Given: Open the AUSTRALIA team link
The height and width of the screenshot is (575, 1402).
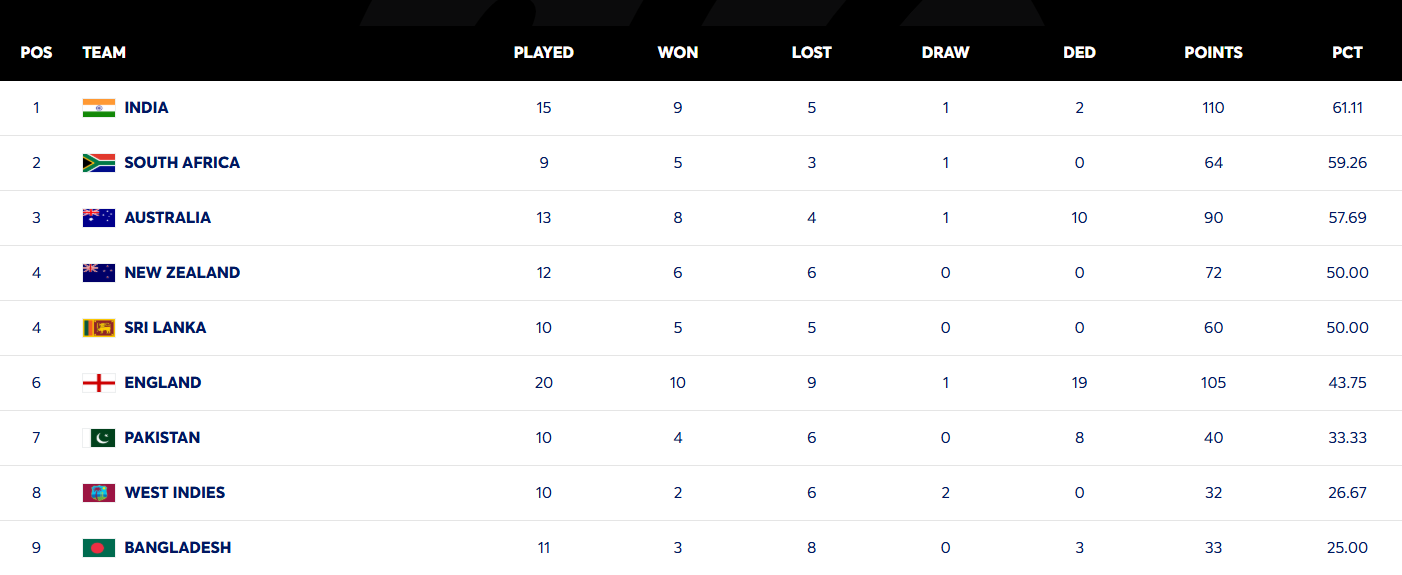Looking at the screenshot, I should click(x=167, y=218).
